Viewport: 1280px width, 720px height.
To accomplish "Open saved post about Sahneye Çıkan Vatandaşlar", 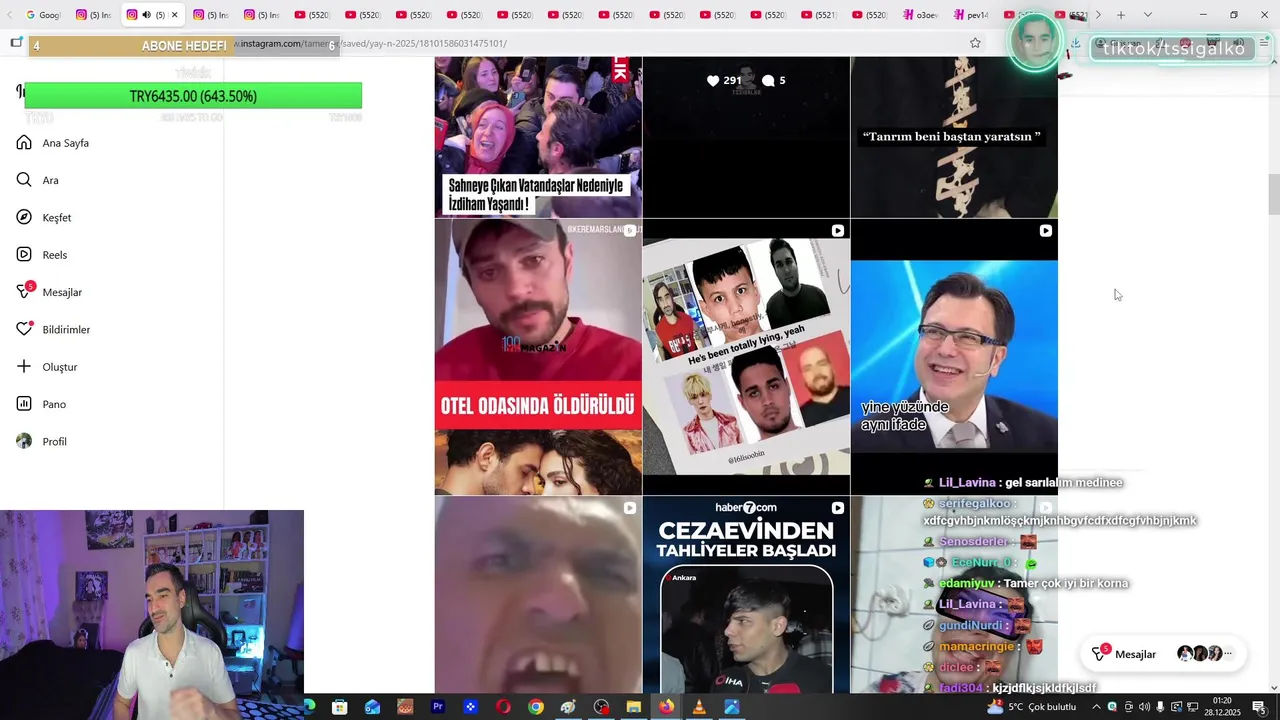I will pos(538,137).
